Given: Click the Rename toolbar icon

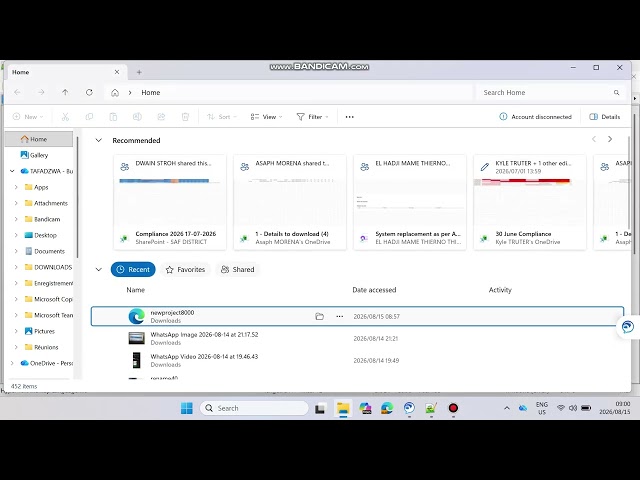Looking at the screenshot, I should tap(137, 117).
